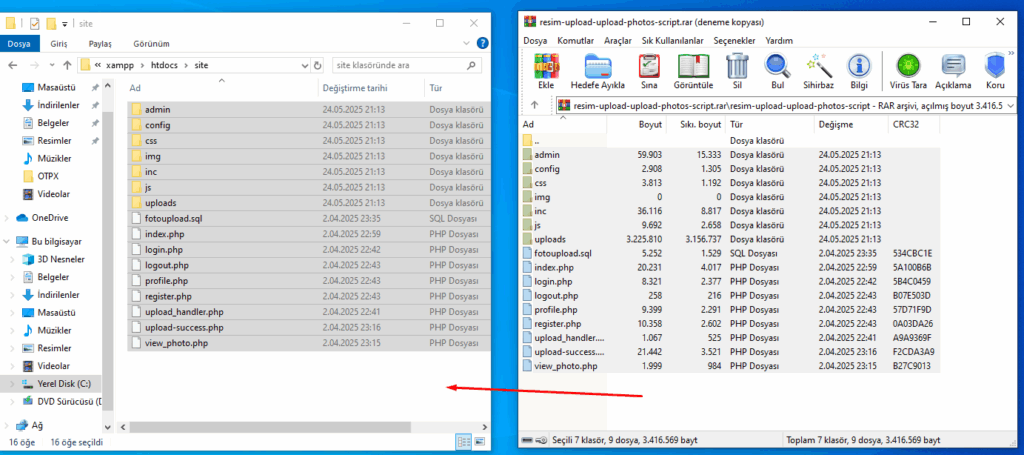
Task: Open Yerel Disk (C:) in navigation pane
Action: 63,384
